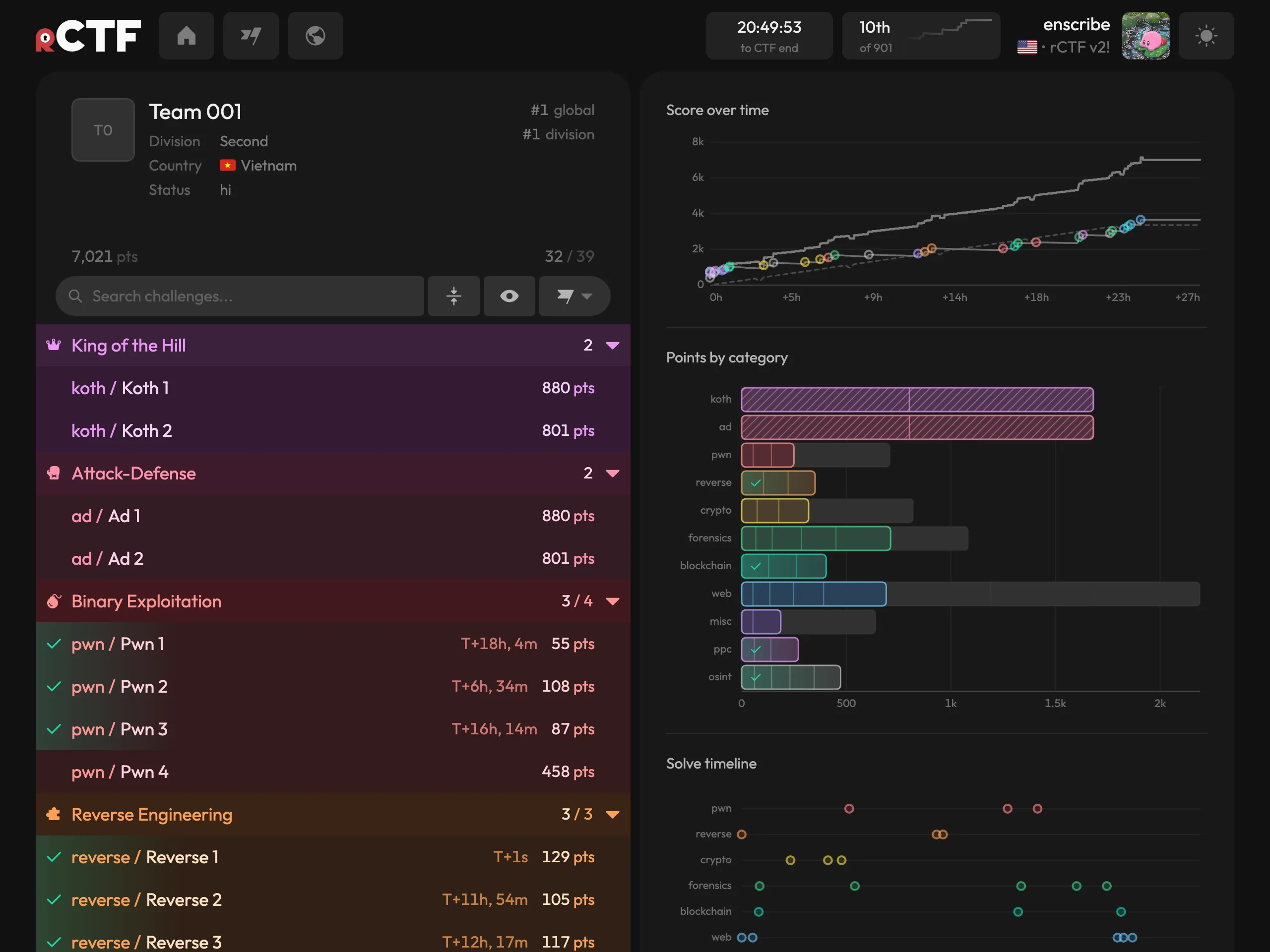Screen dimensions: 1270x952
Task: Click the checkmark in reverse category bar
Action: tap(756, 482)
